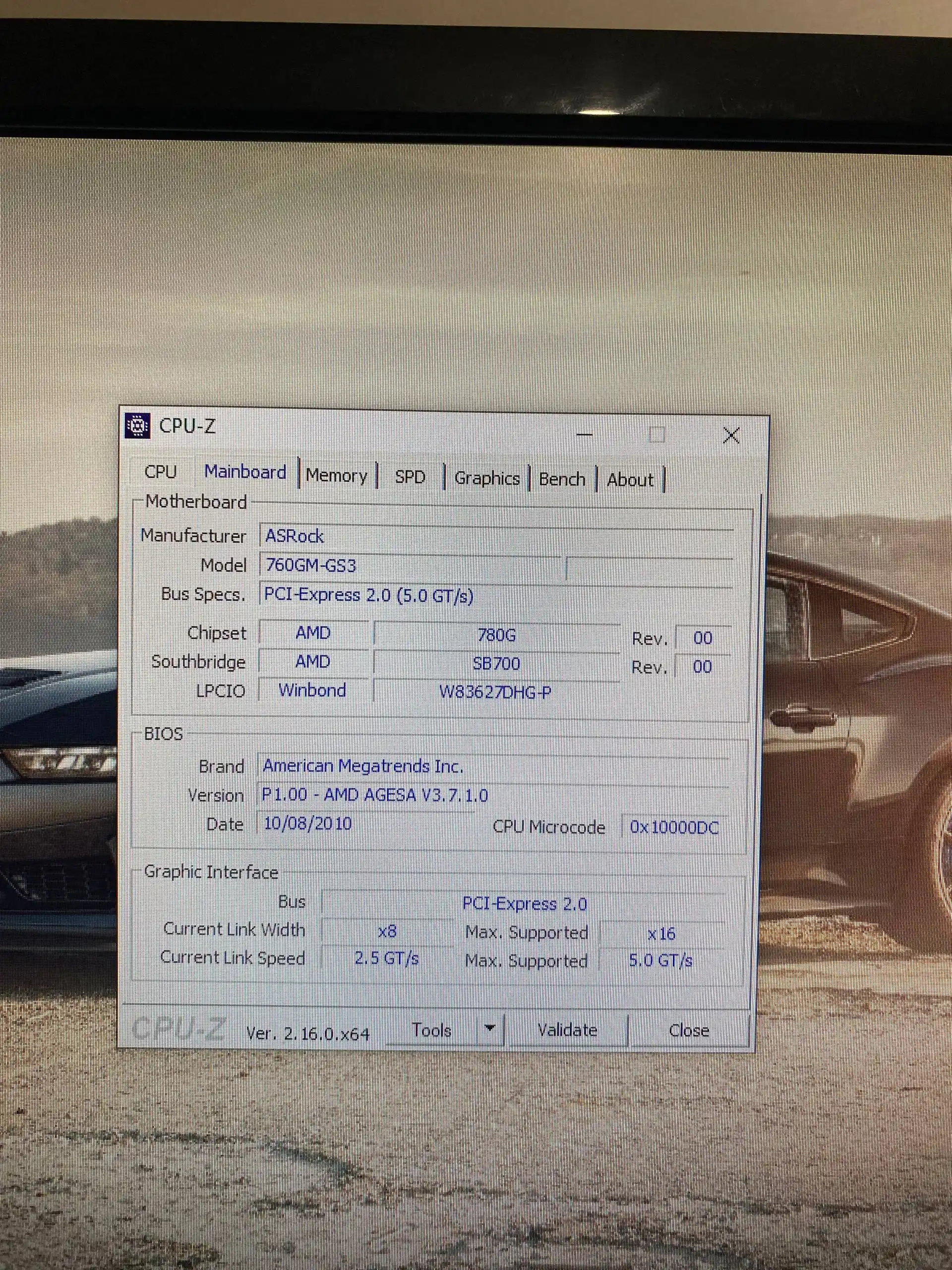Click the CPU Microcode value field
Screen dimensions: 952x1270
[674, 827]
